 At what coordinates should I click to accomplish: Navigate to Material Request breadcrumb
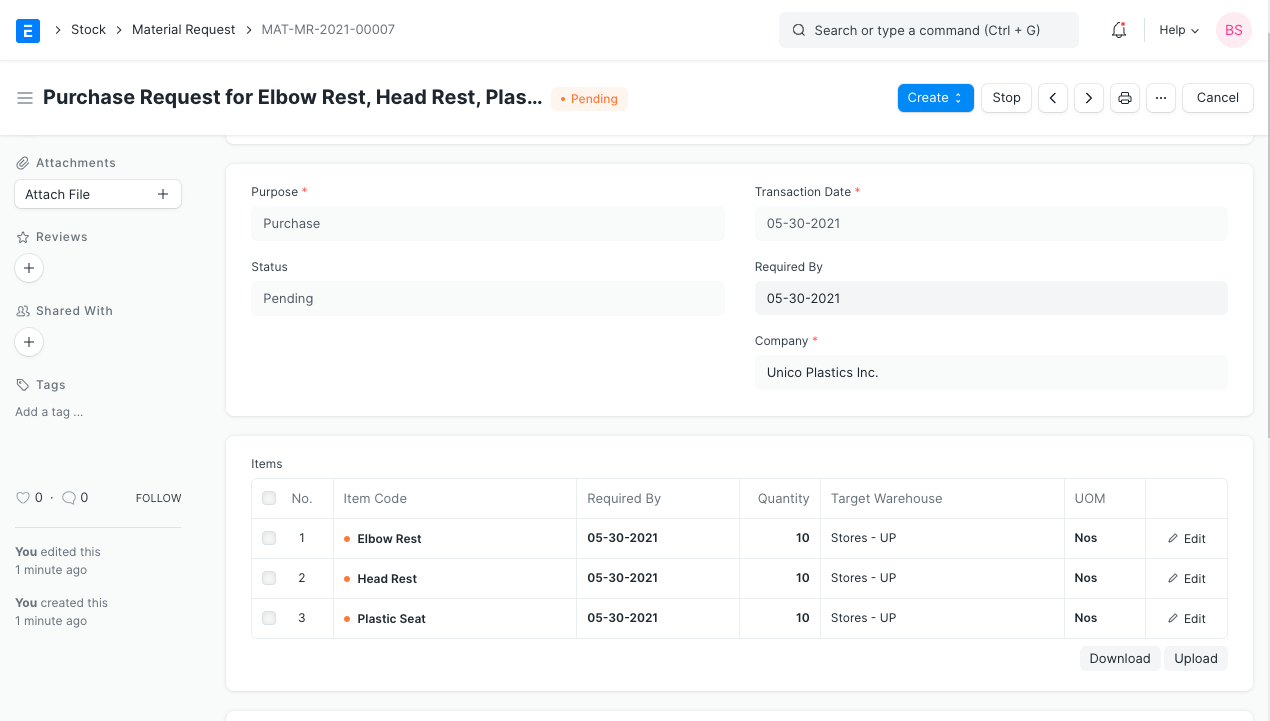[x=183, y=30]
